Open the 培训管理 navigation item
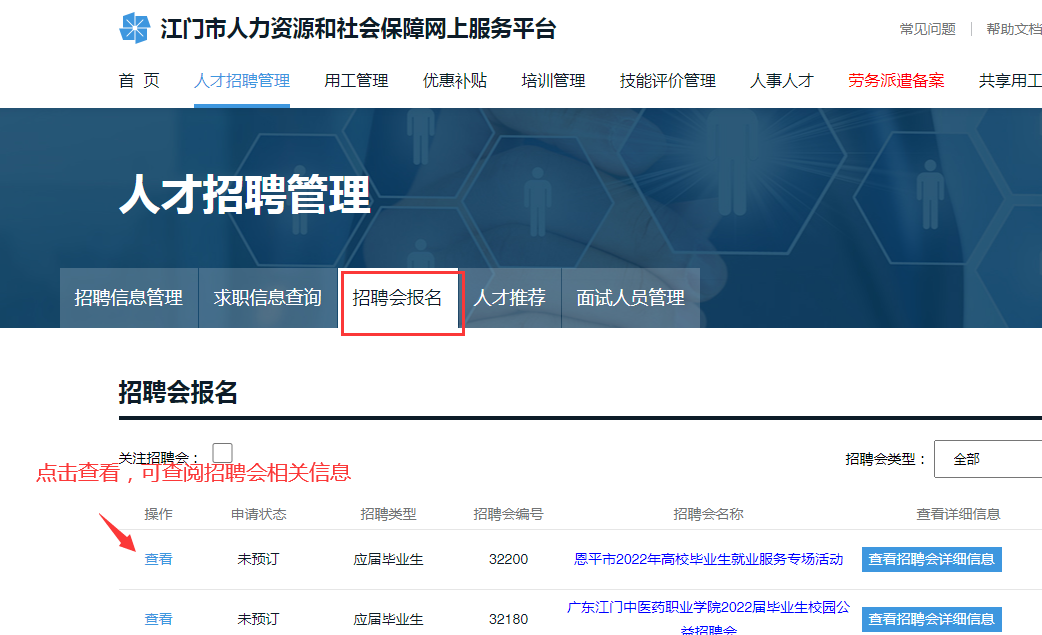Image resolution: width=1042 pixels, height=635 pixels. click(553, 81)
